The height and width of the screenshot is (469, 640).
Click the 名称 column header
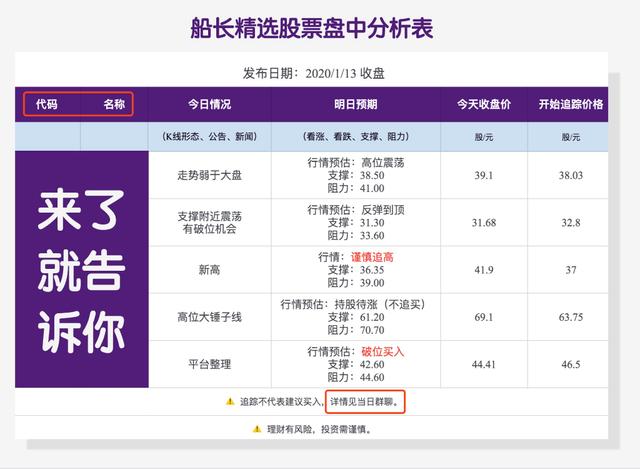[114, 104]
